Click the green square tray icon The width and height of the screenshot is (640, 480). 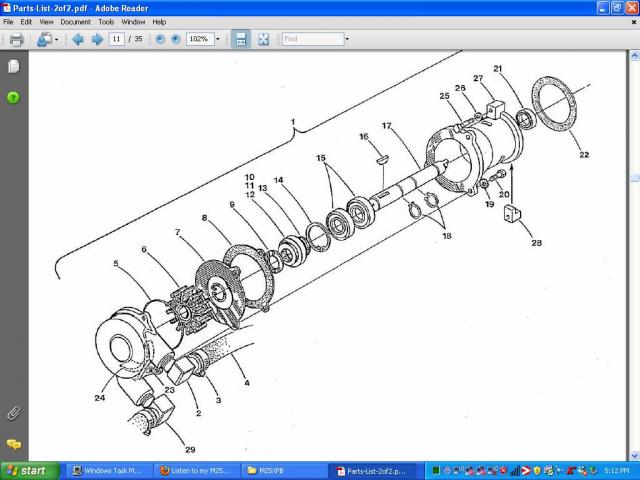click(x=436, y=471)
